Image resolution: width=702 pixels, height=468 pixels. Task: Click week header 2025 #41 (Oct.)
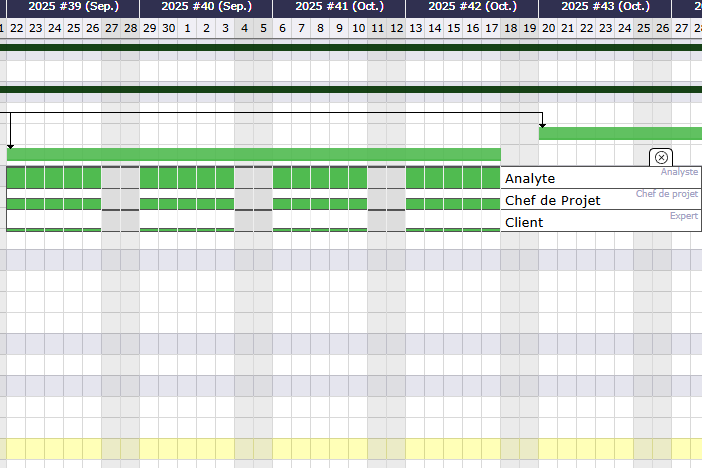click(338, 7)
